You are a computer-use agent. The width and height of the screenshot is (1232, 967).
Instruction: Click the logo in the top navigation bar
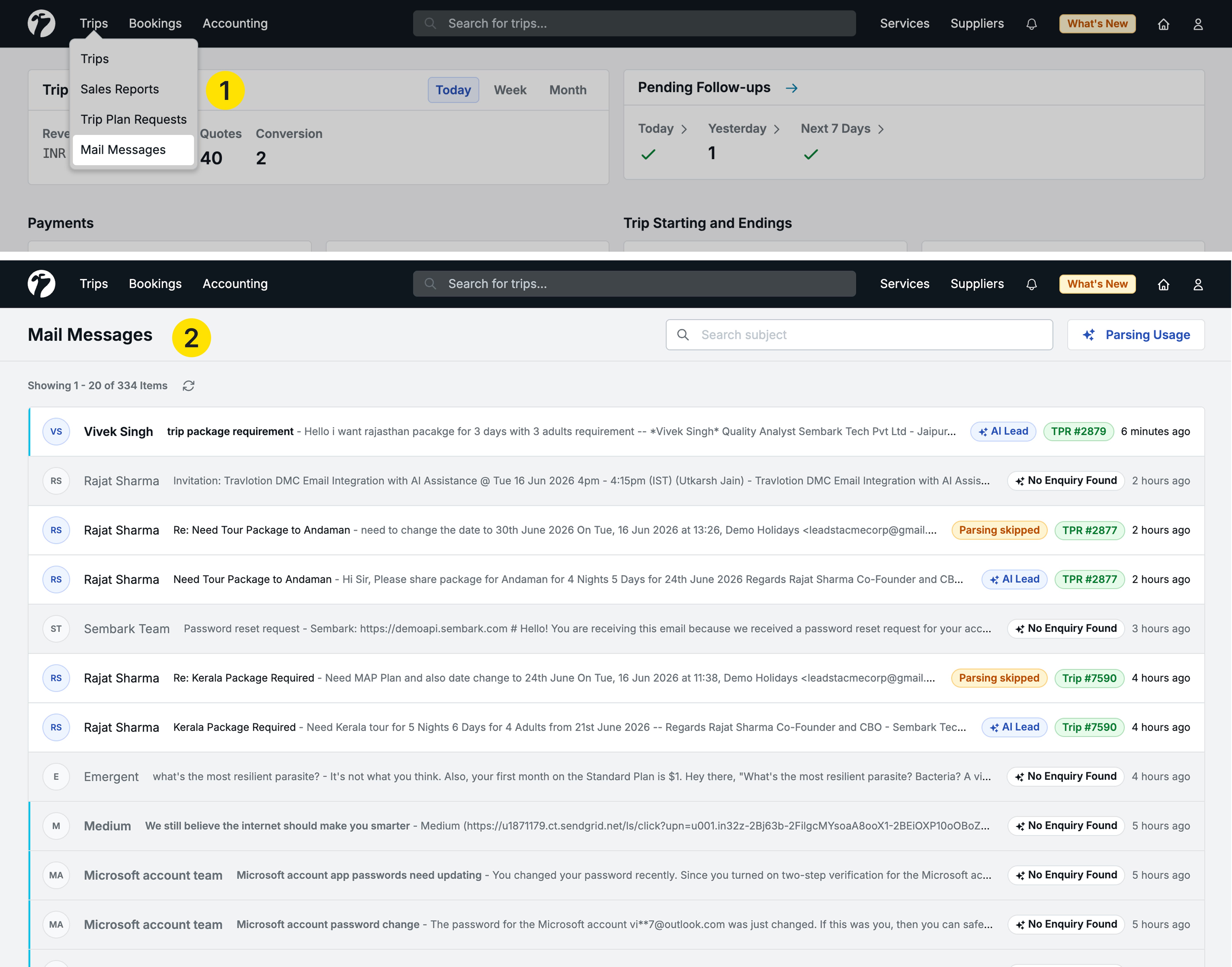(x=41, y=23)
